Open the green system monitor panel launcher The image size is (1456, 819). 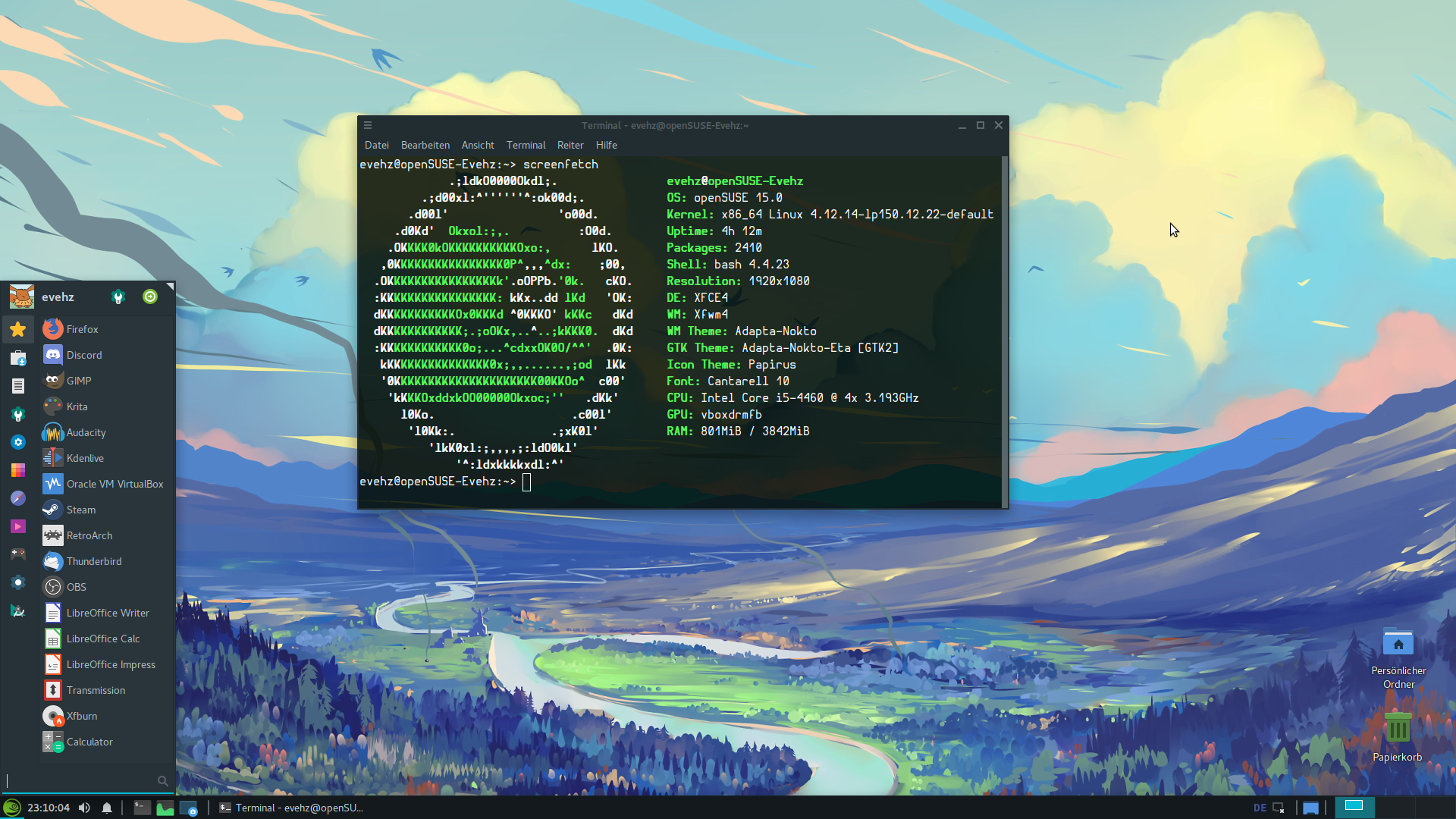click(165, 808)
